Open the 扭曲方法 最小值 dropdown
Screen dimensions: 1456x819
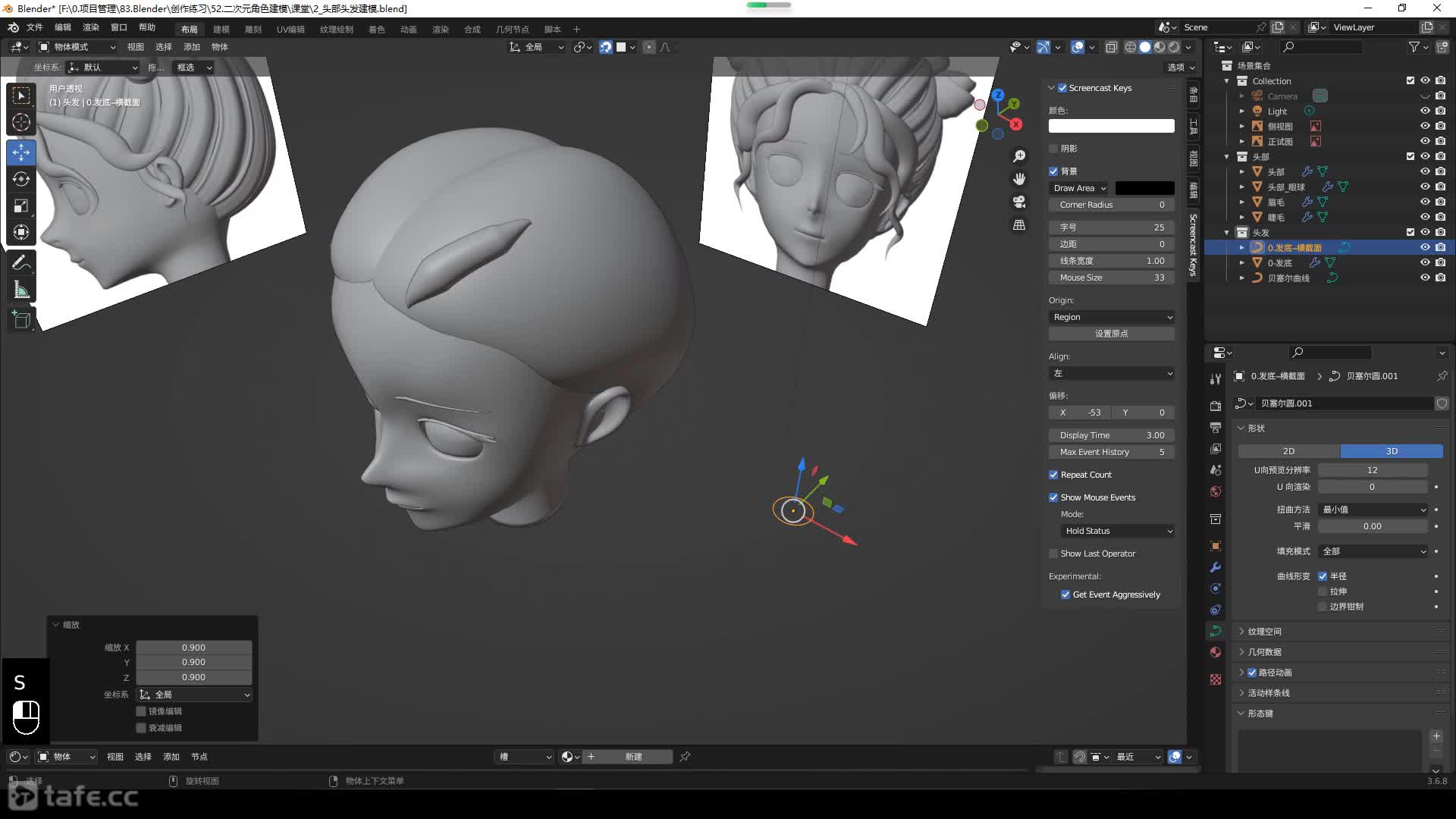pos(1373,510)
